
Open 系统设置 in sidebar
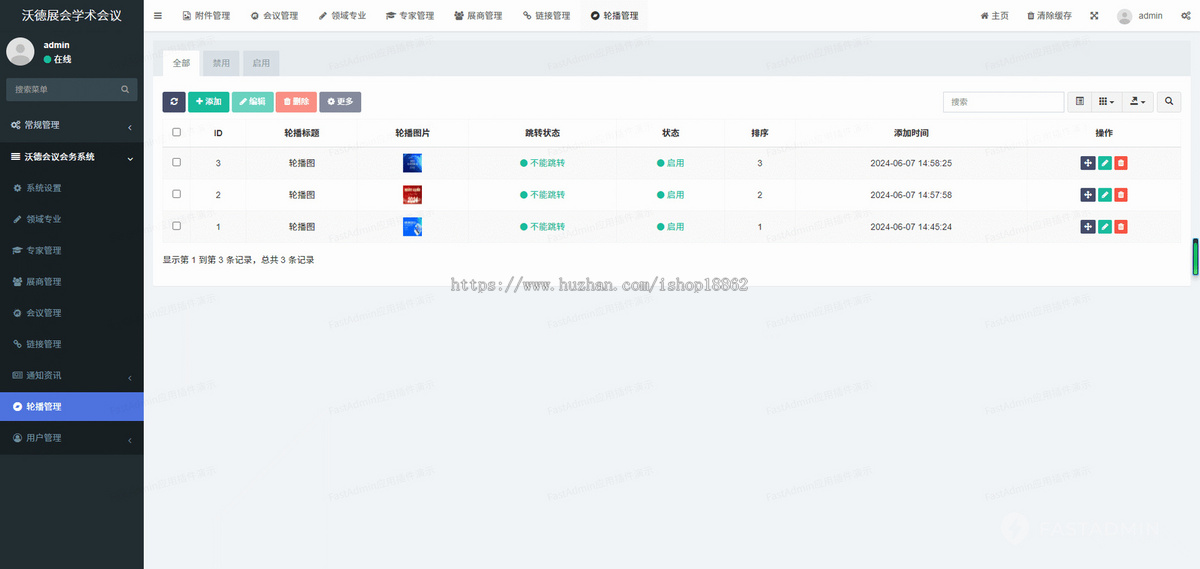pyautogui.click(x=72, y=188)
